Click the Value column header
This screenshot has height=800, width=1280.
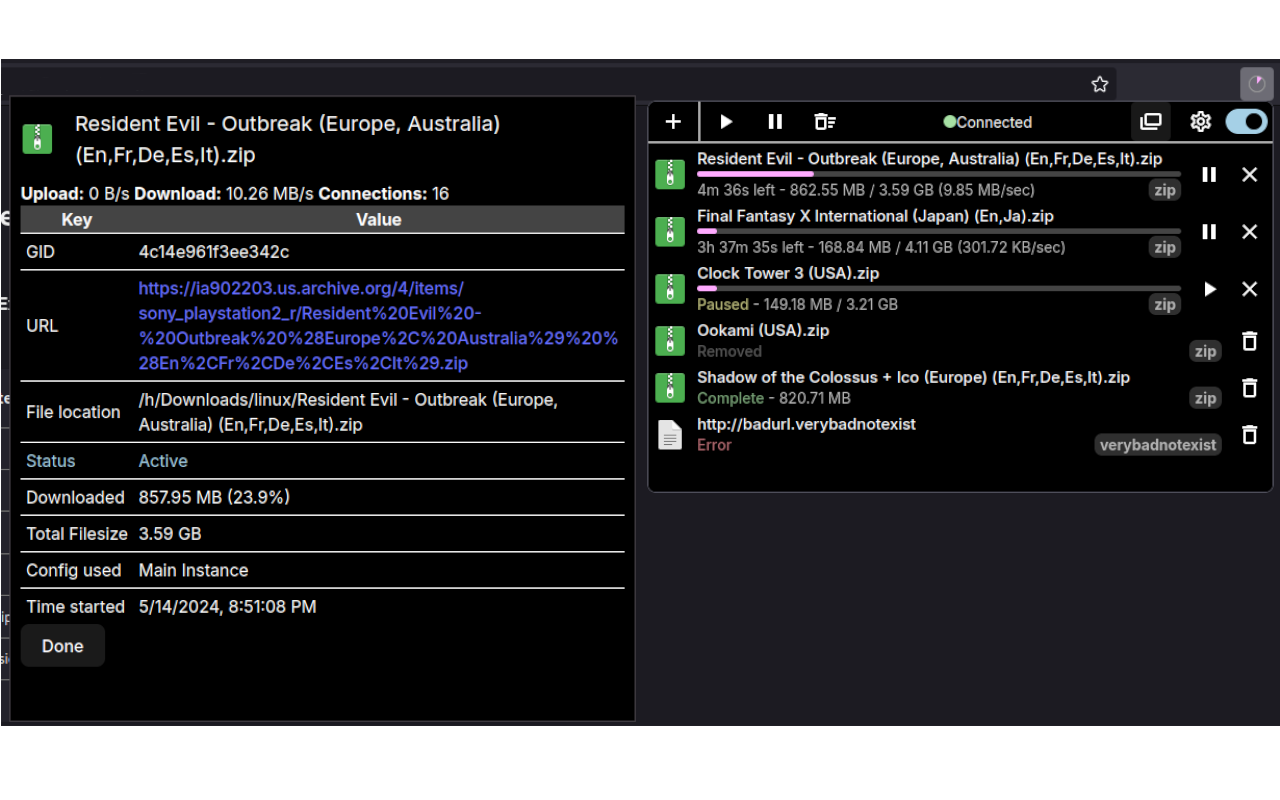(379, 220)
